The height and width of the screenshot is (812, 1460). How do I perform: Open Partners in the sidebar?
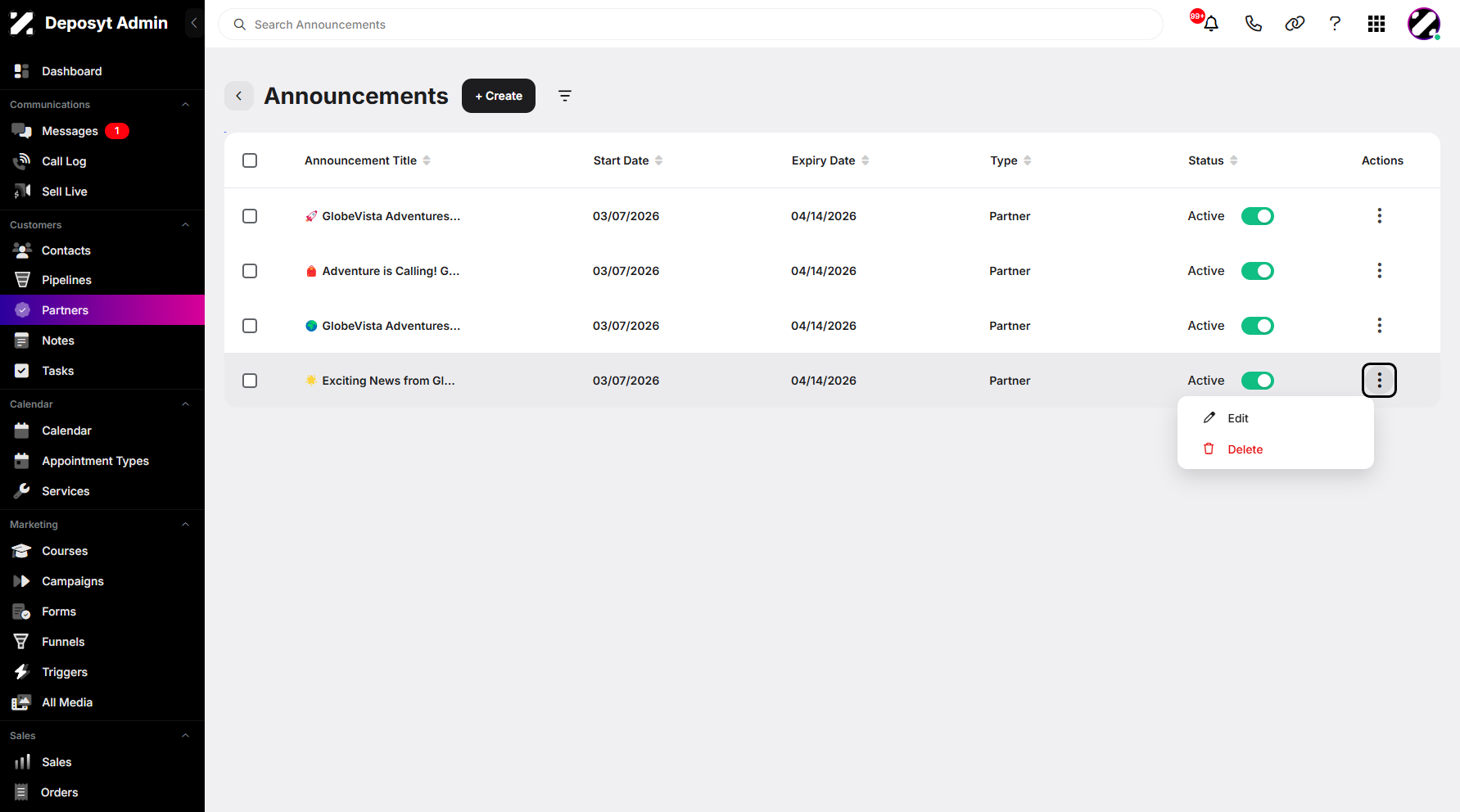(x=102, y=310)
